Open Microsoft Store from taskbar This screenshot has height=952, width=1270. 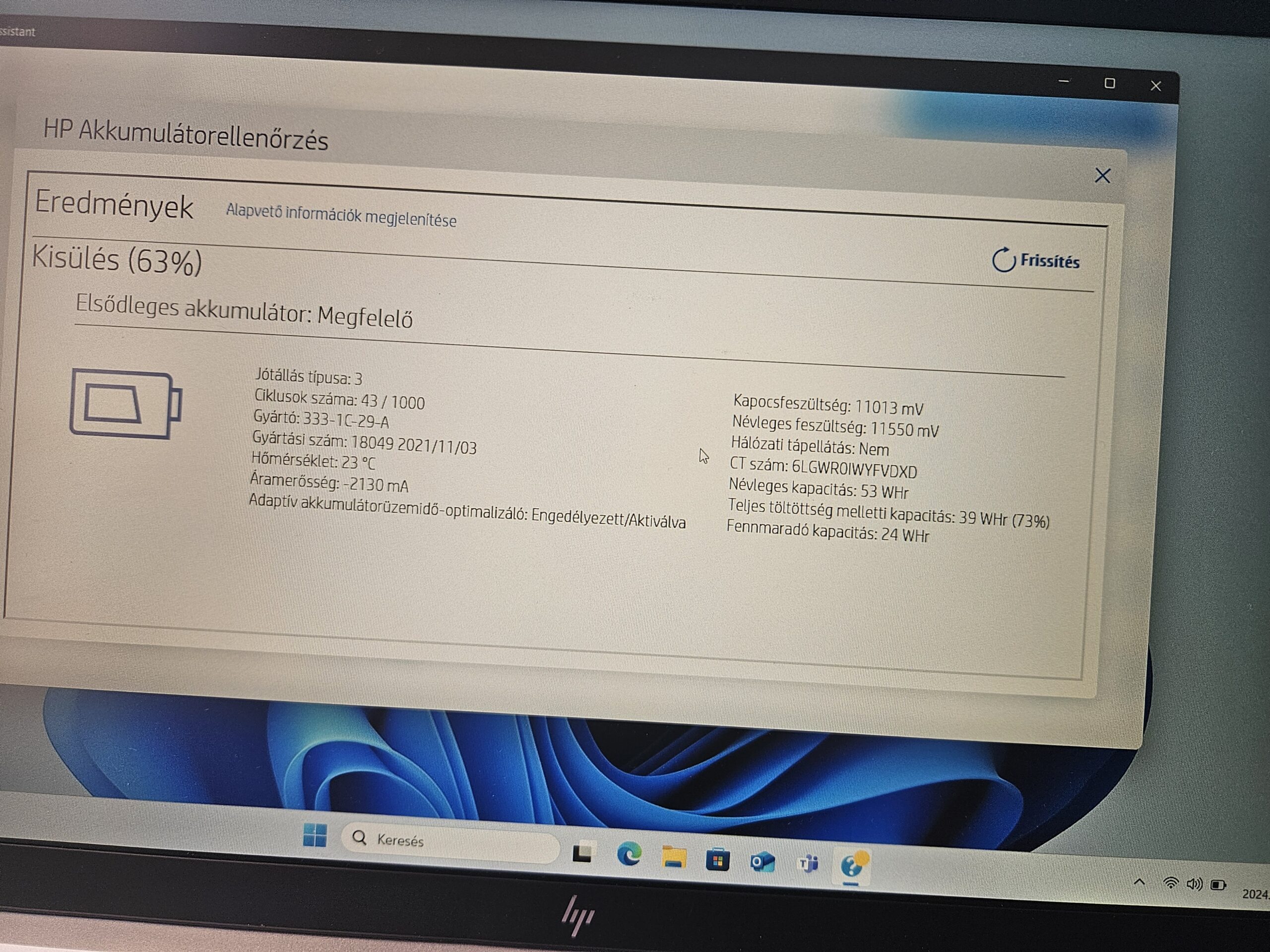pyautogui.click(x=718, y=860)
